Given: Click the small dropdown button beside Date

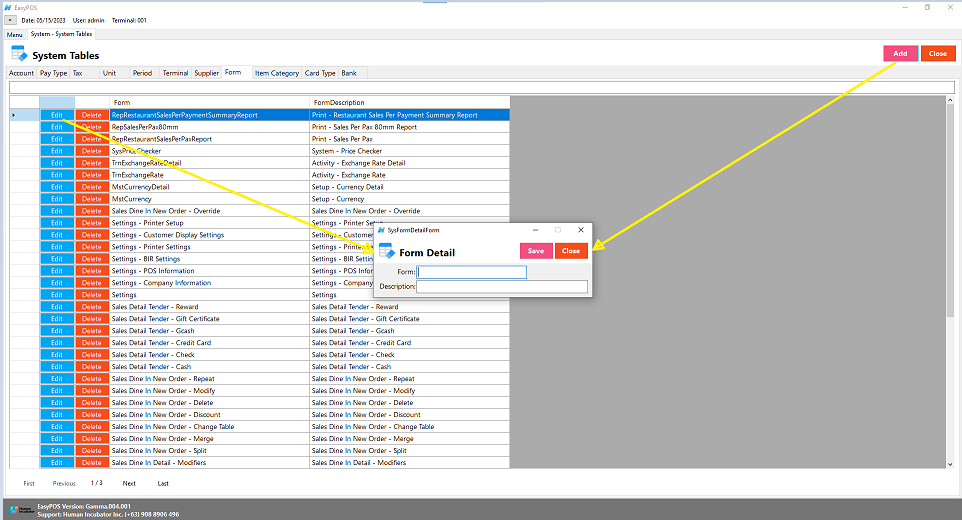Looking at the screenshot, I should (10, 20).
